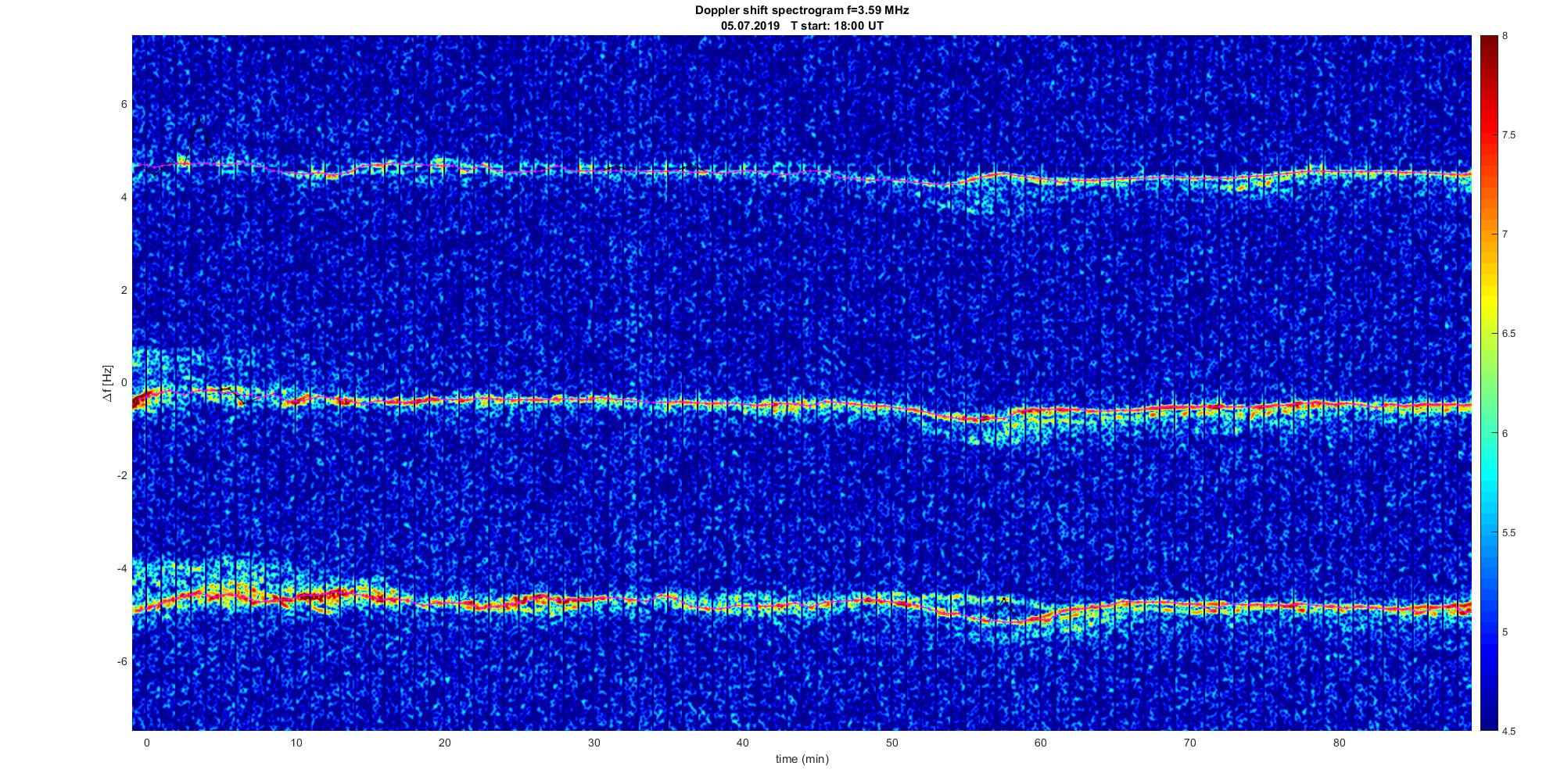This screenshot has height=784, width=1564.
Task: Click the colorbar tick label '8'
Action: [x=1505, y=36]
